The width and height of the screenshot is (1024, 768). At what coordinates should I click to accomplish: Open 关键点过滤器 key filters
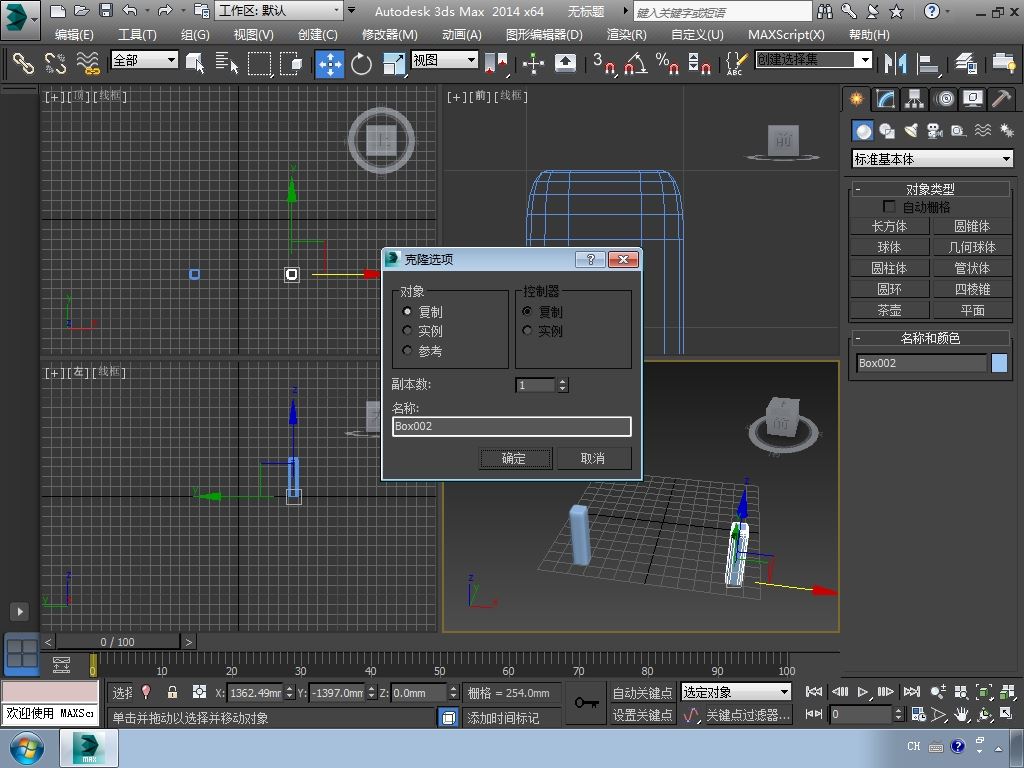[748, 716]
